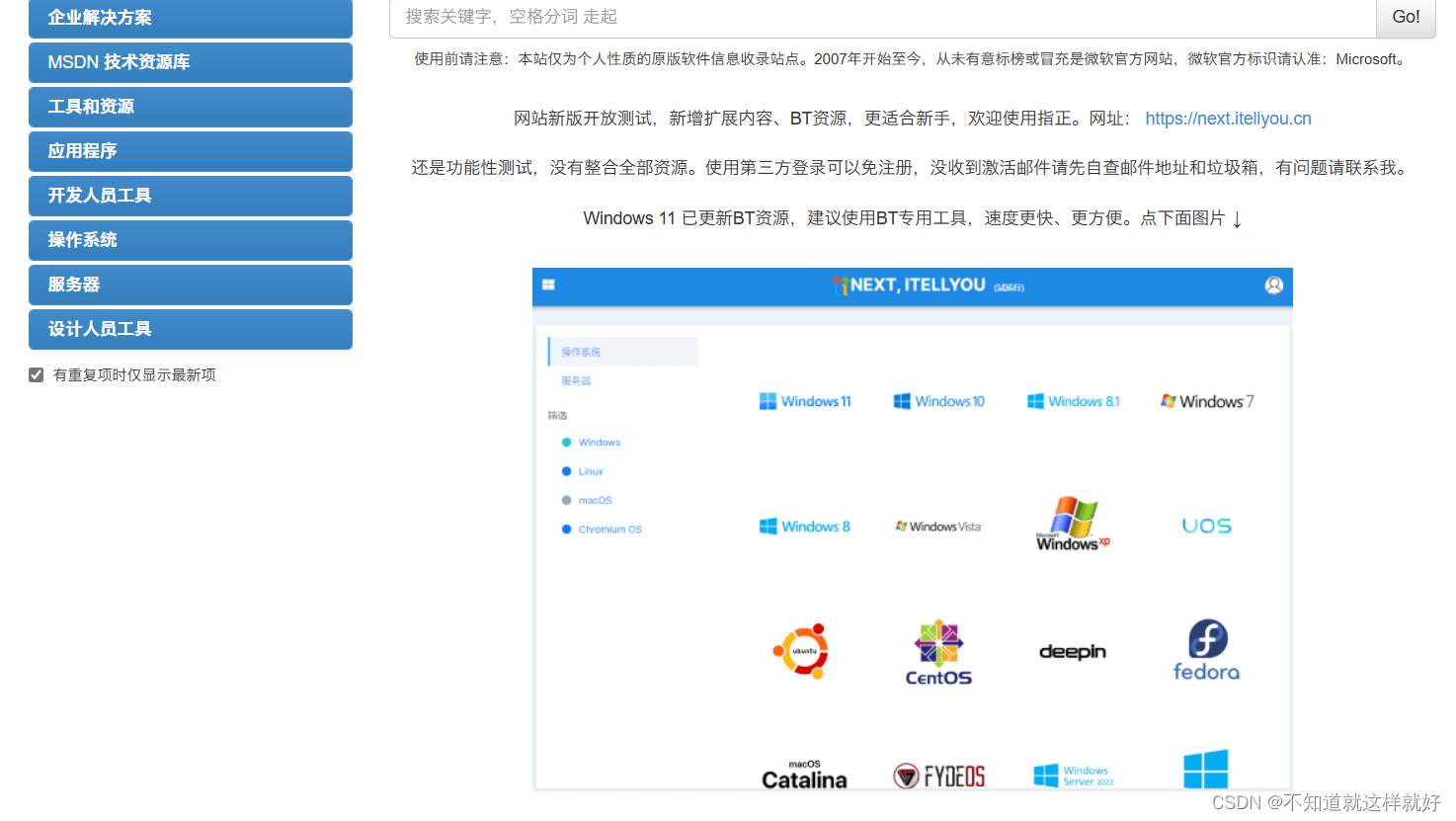Select 操作系统 item in preview sidebar
Viewport: 1456px width, 821px height.
(623, 352)
